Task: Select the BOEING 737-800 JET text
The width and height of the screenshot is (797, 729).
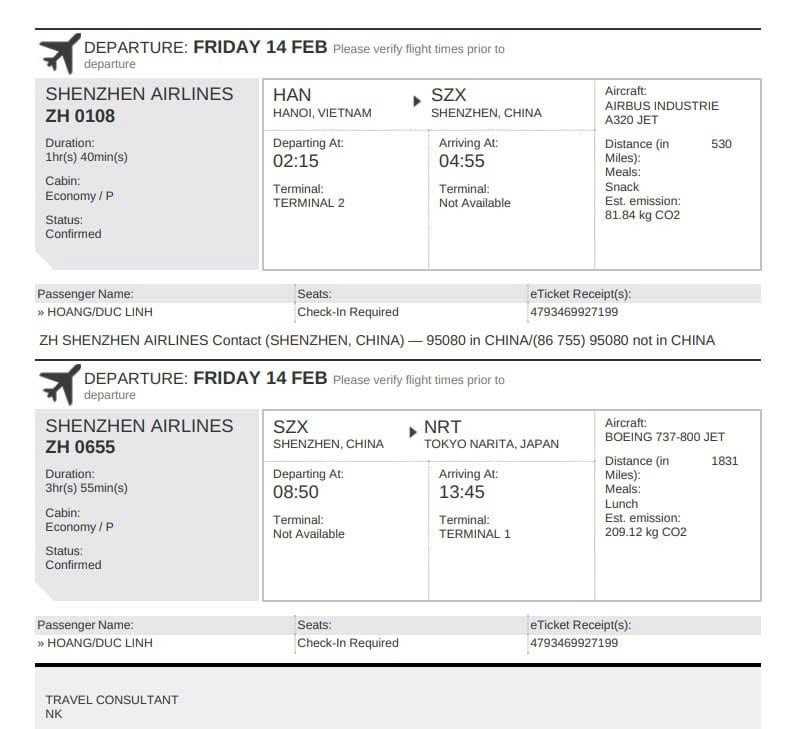Action: point(665,437)
